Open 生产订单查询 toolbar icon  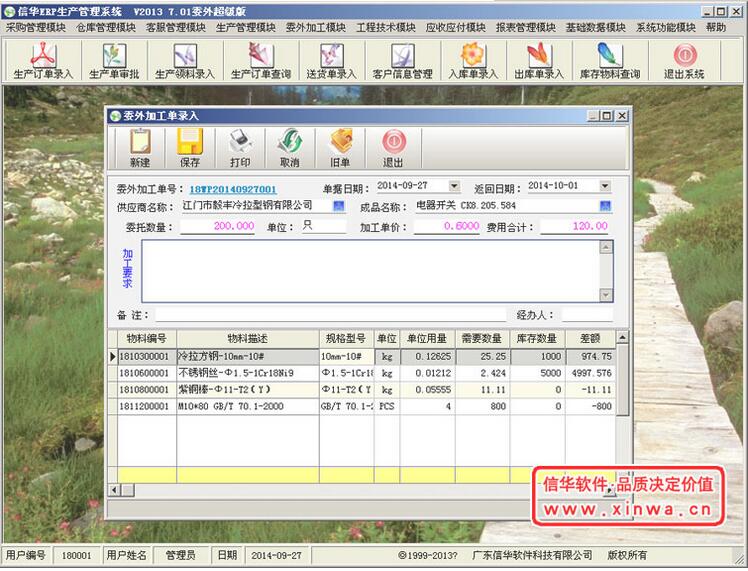tap(260, 61)
